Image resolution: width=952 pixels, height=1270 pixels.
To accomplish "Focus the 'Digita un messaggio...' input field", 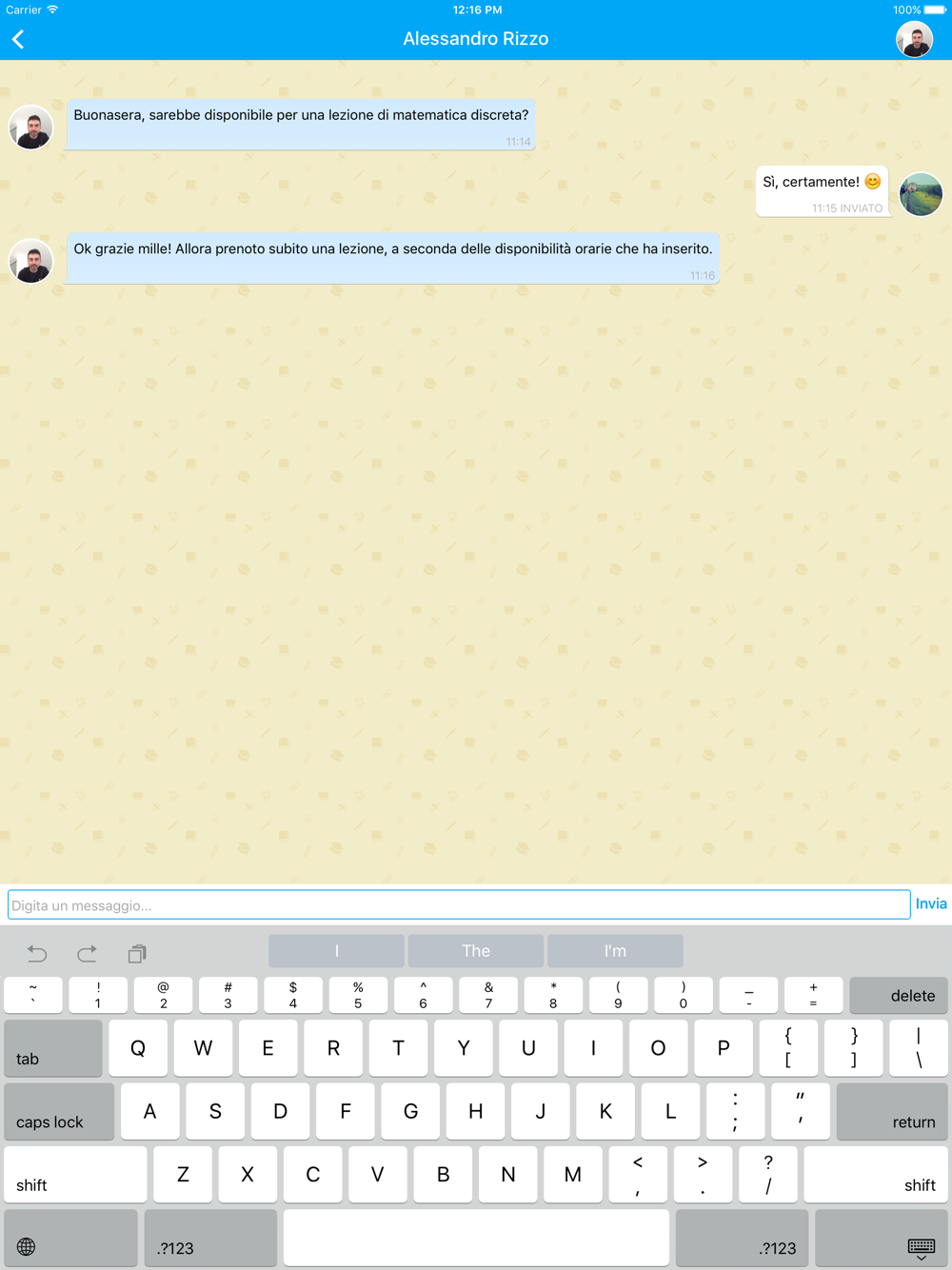I will tap(459, 904).
